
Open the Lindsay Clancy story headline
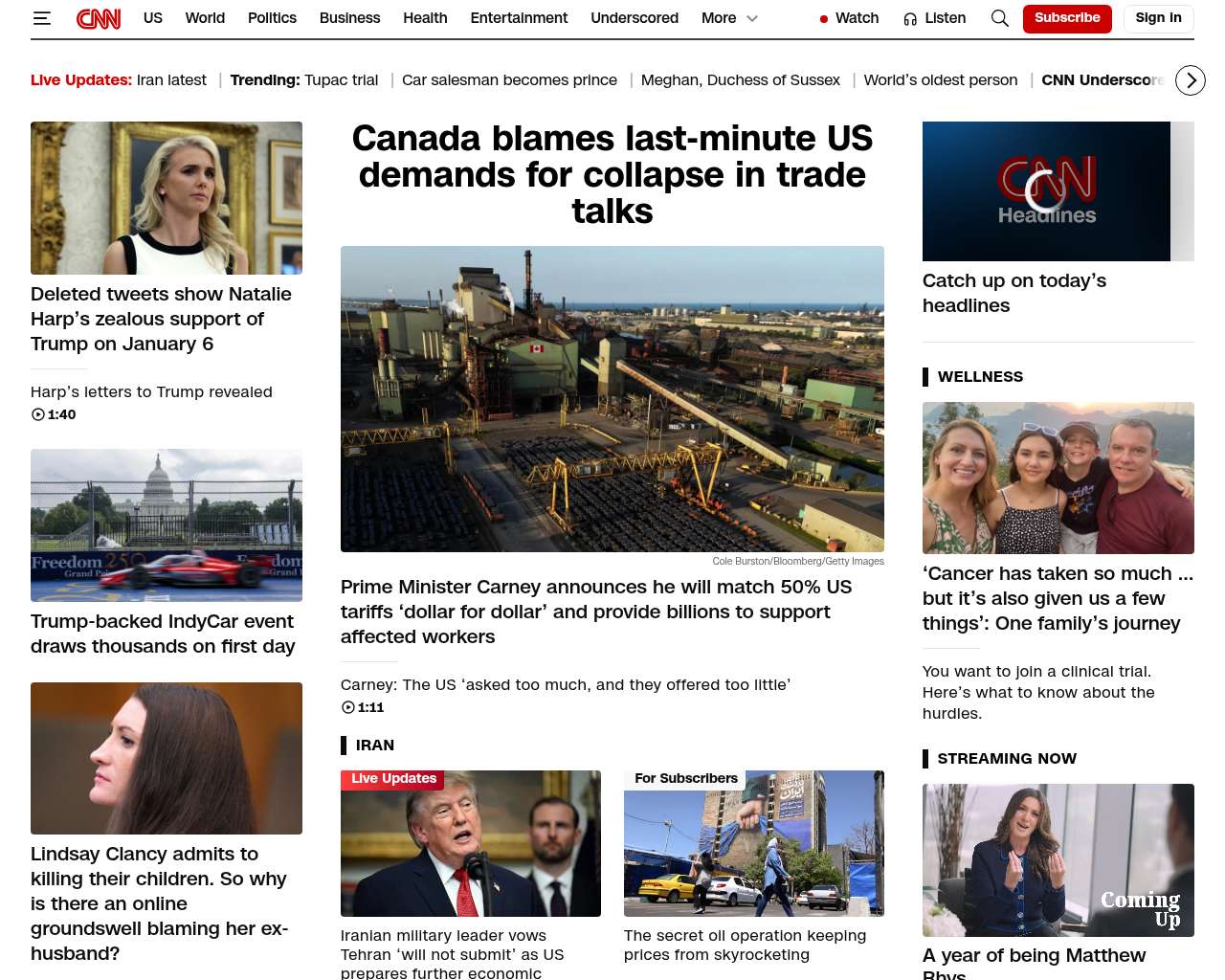click(159, 903)
